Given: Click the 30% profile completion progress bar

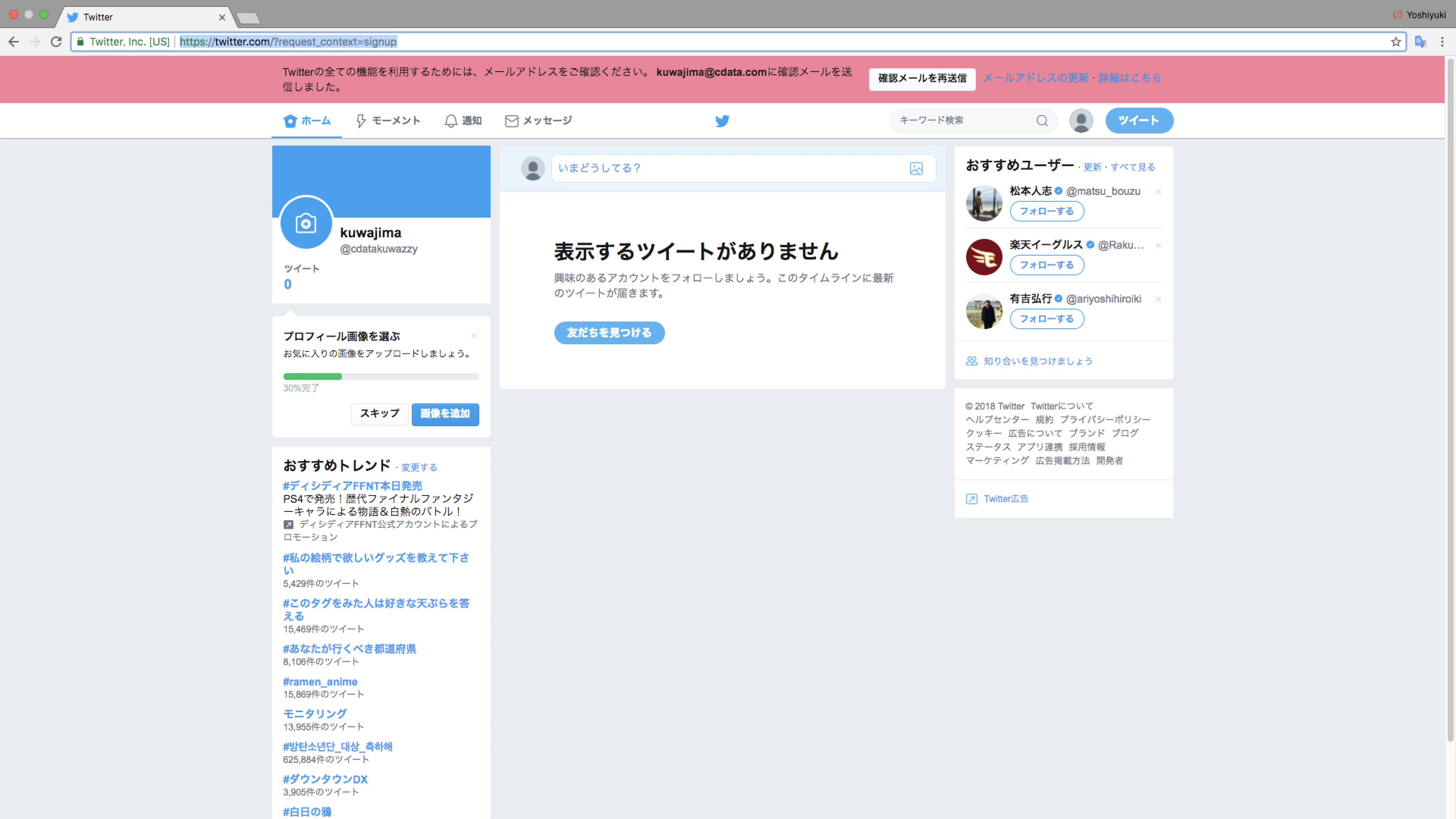Looking at the screenshot, I should (381, 377).
